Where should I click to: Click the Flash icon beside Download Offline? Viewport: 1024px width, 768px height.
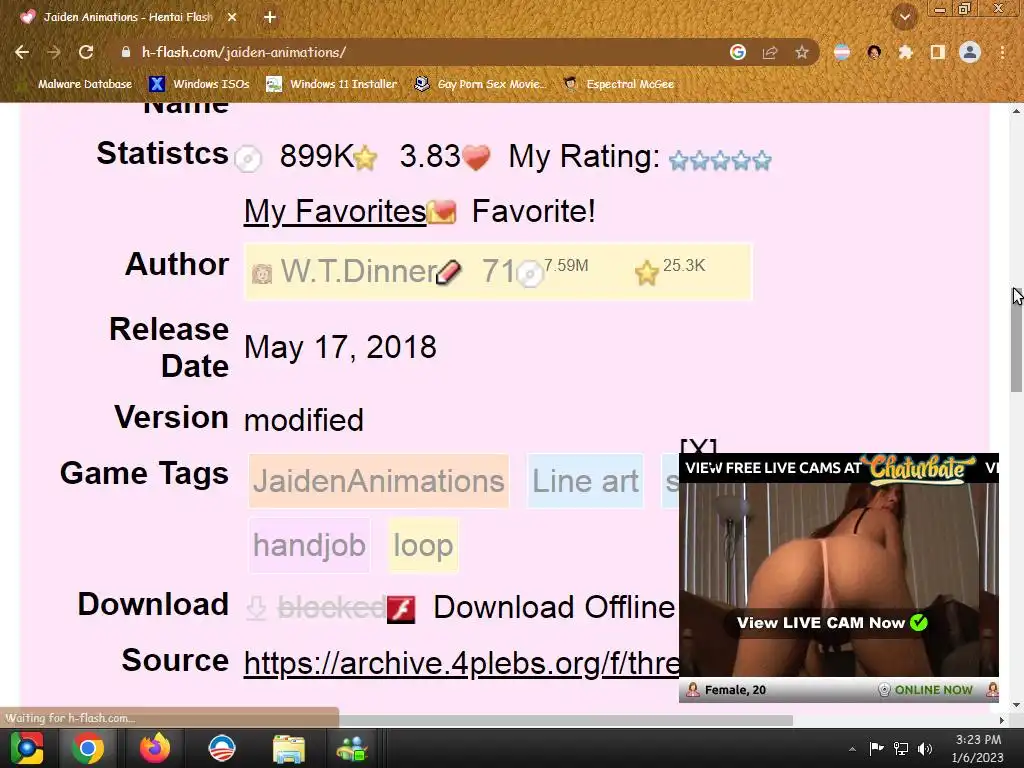pyautogui.click(x=401, y=609)
